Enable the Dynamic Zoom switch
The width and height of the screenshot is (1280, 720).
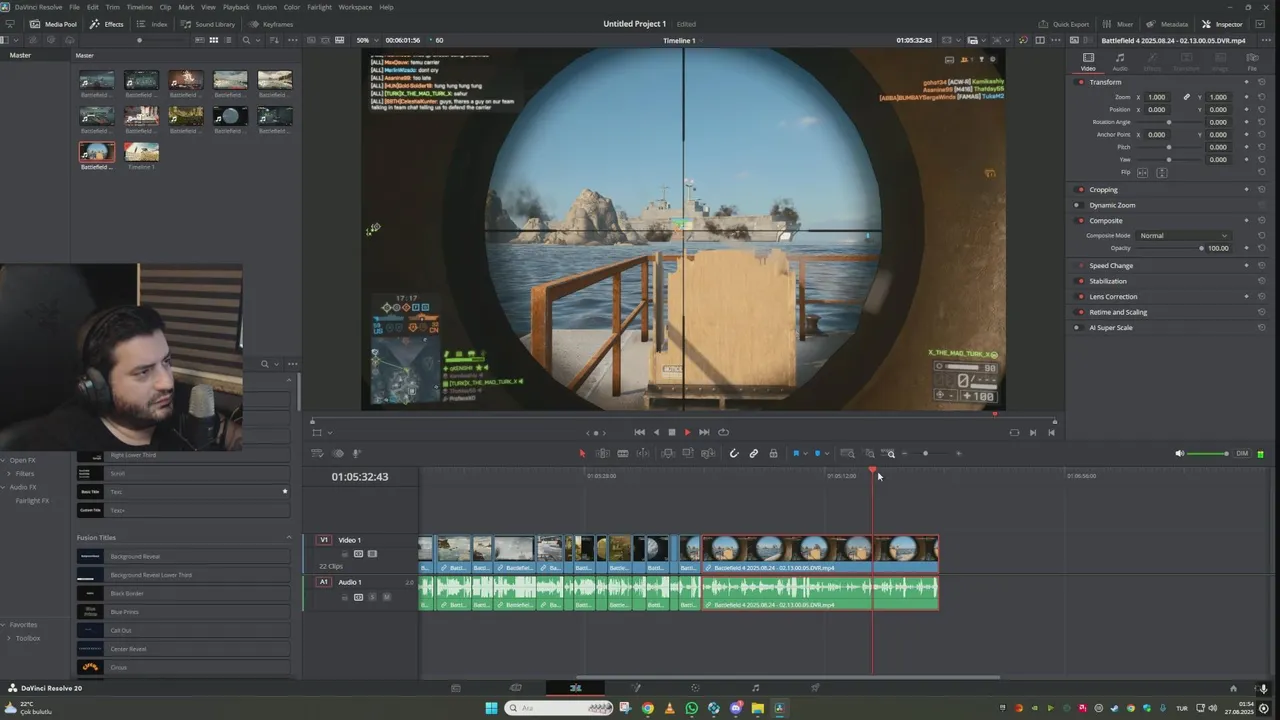1077,205
